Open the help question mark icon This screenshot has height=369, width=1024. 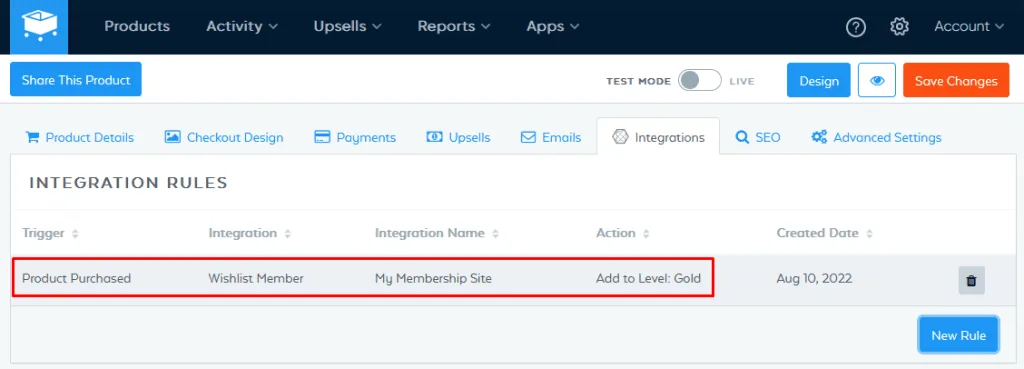[x=856, y=27]
